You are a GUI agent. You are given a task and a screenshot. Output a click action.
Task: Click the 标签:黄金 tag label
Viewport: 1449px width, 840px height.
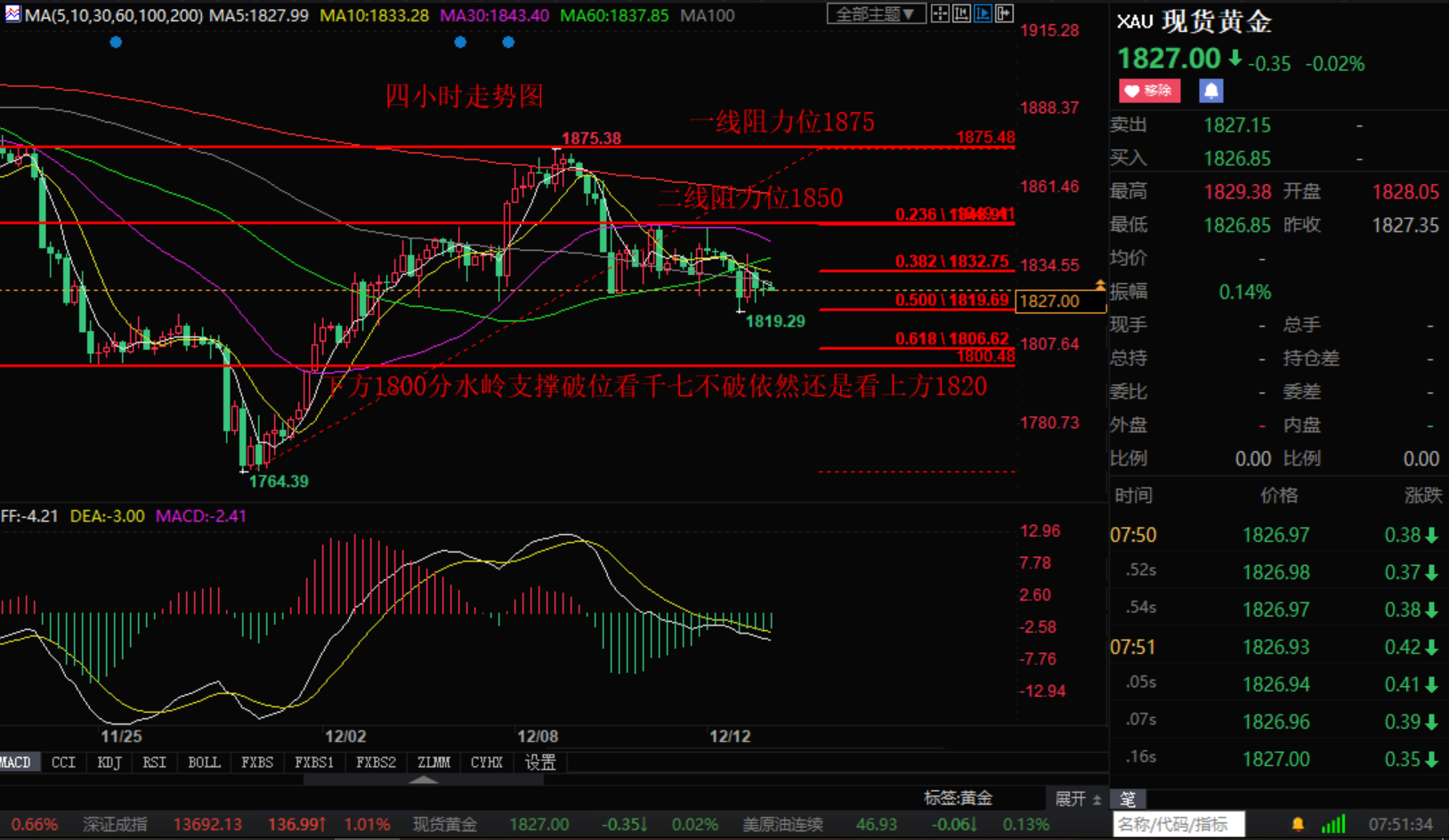click(958, 798)
